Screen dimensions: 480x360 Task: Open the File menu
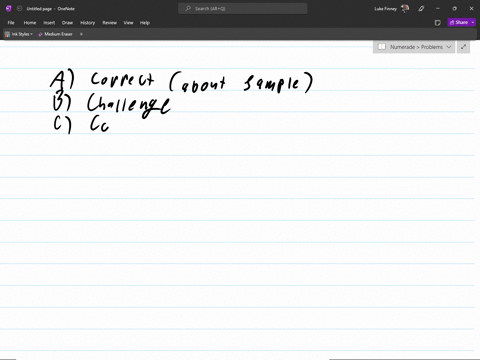[11, 23]
